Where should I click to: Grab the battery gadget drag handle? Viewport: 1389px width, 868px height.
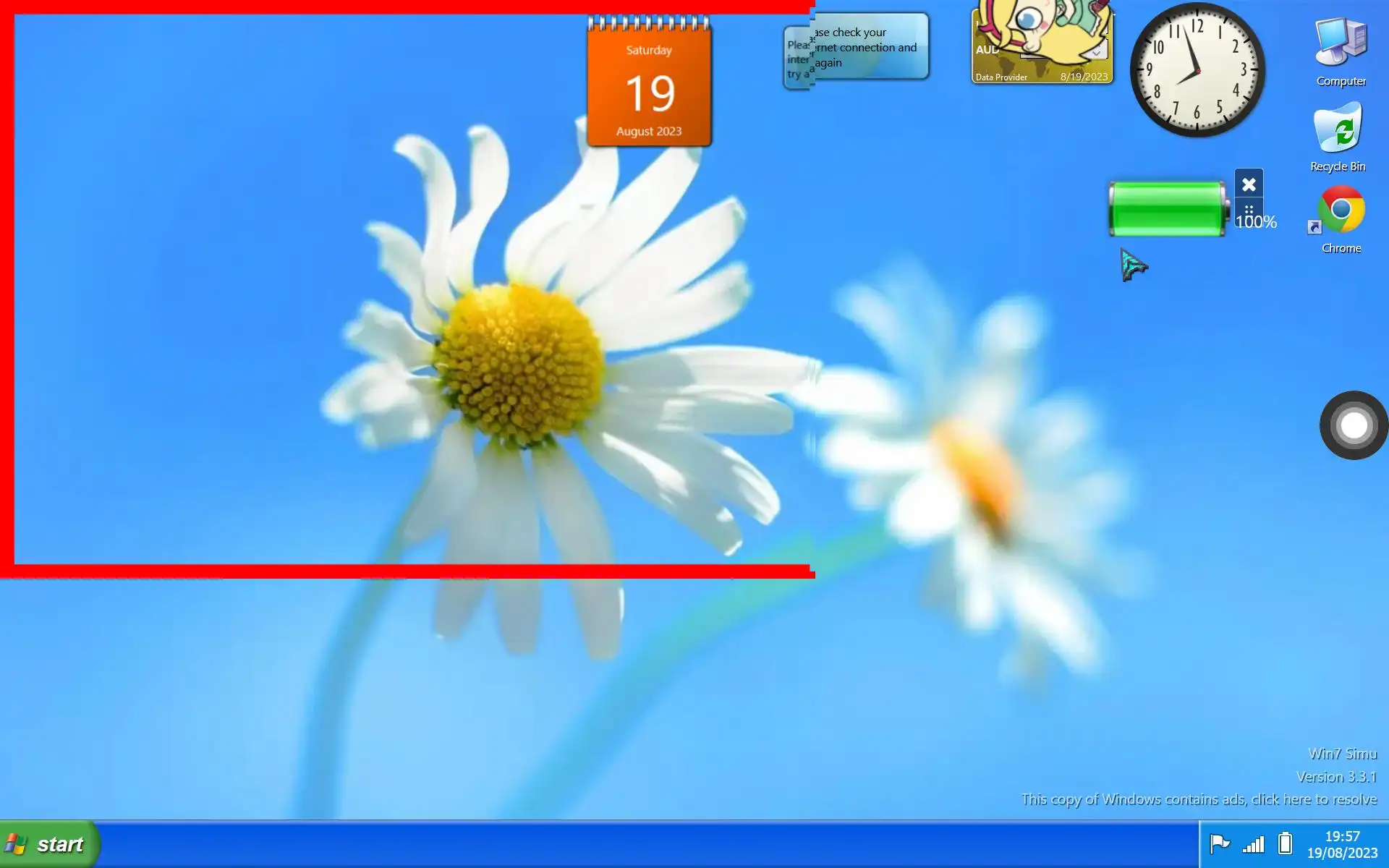[1249, 209]
